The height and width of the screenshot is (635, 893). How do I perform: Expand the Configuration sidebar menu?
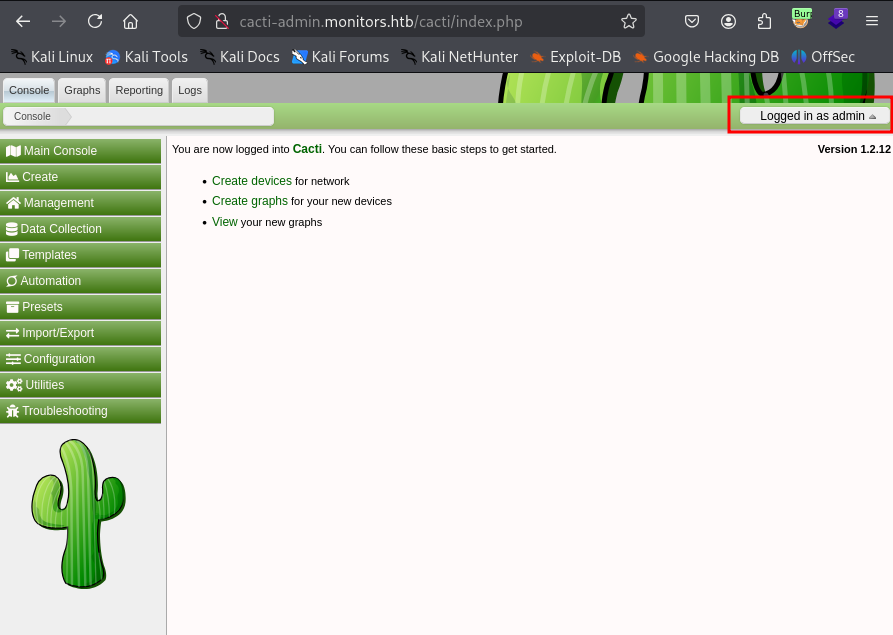(x=80, y=359)
